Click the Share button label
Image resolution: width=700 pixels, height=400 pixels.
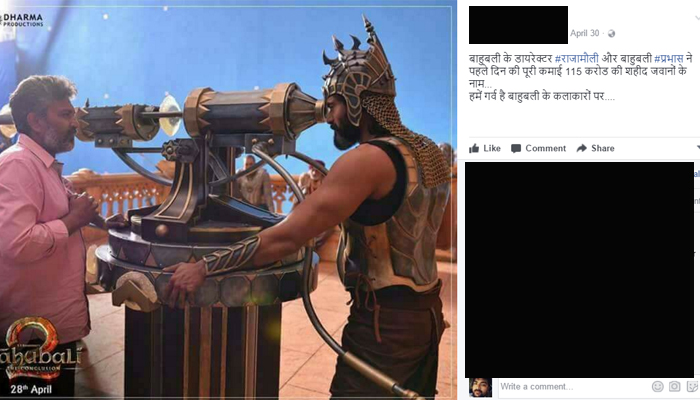tap(603, 148)
